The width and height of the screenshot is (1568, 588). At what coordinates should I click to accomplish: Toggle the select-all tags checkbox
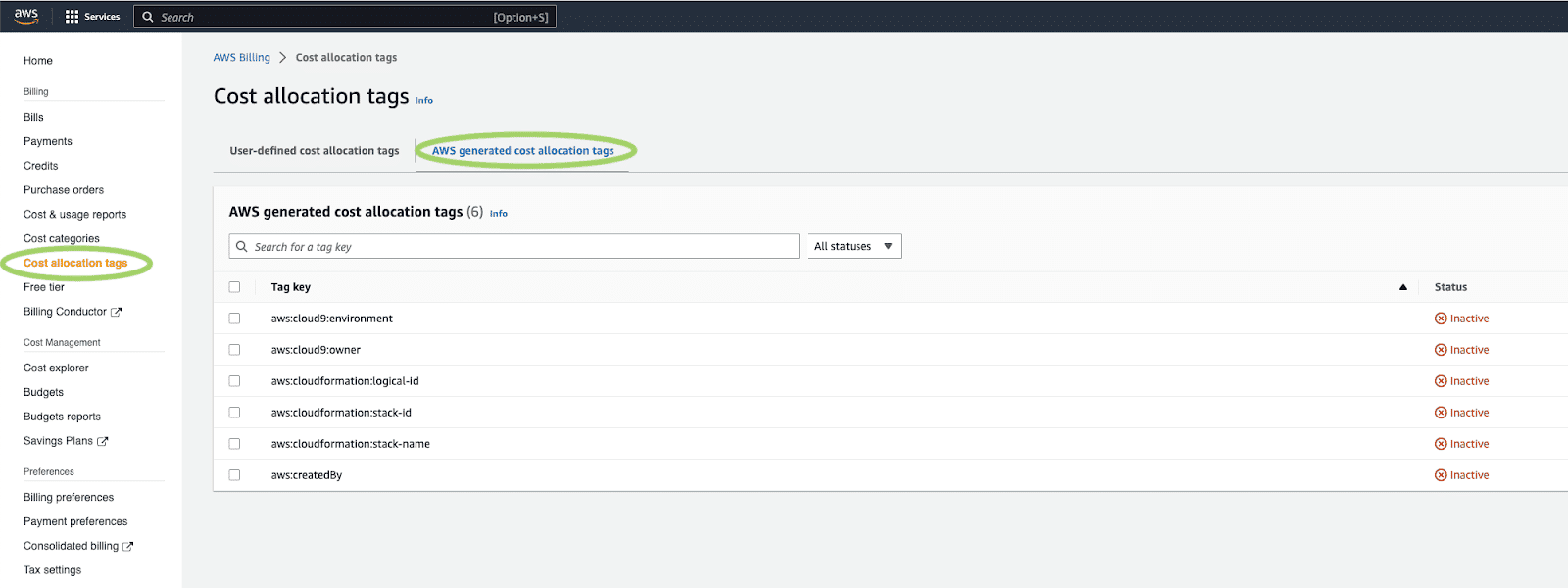pyautogui.click(x=234, y=287)
